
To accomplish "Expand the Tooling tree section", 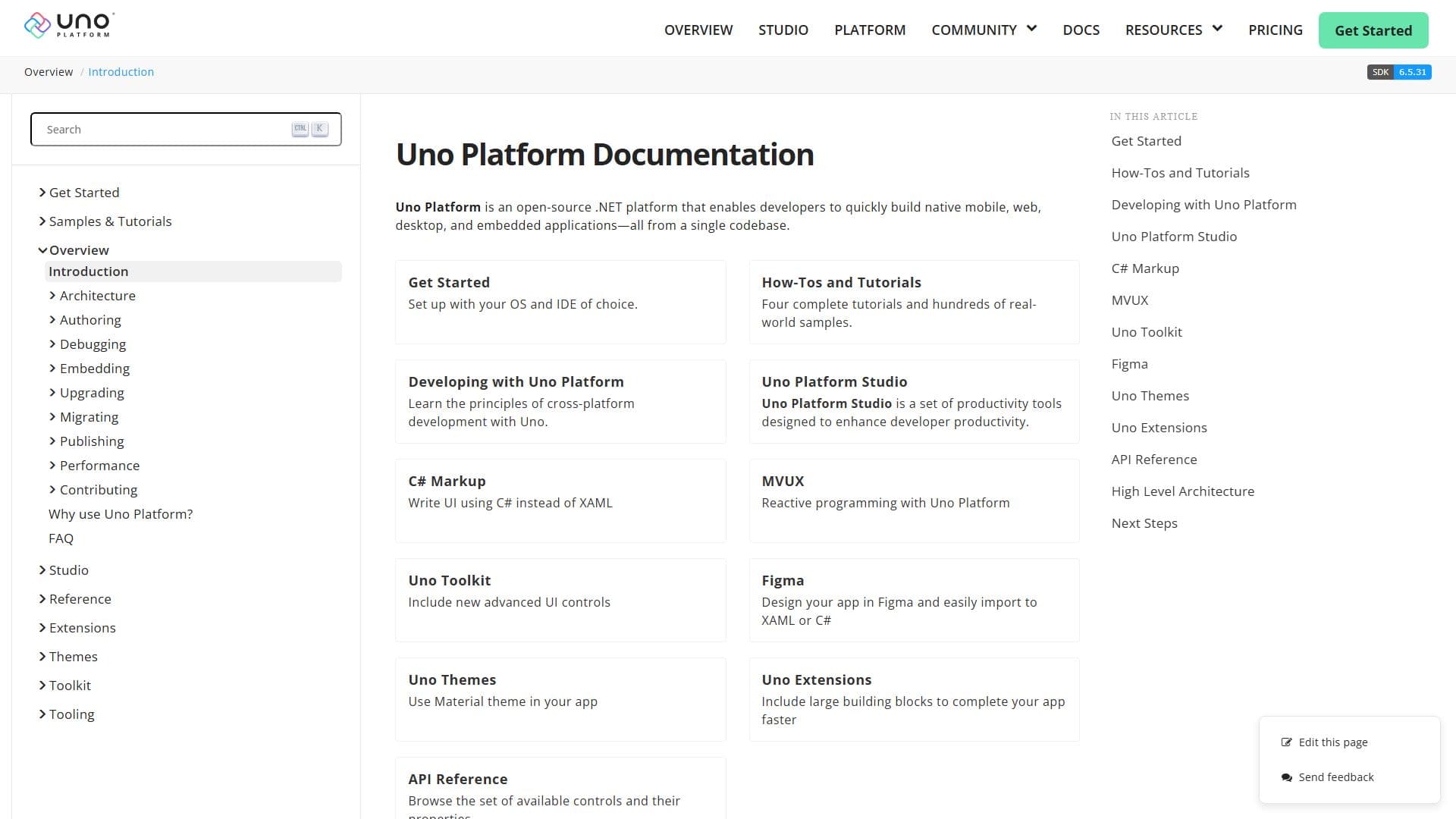I will tap(42, 714).
